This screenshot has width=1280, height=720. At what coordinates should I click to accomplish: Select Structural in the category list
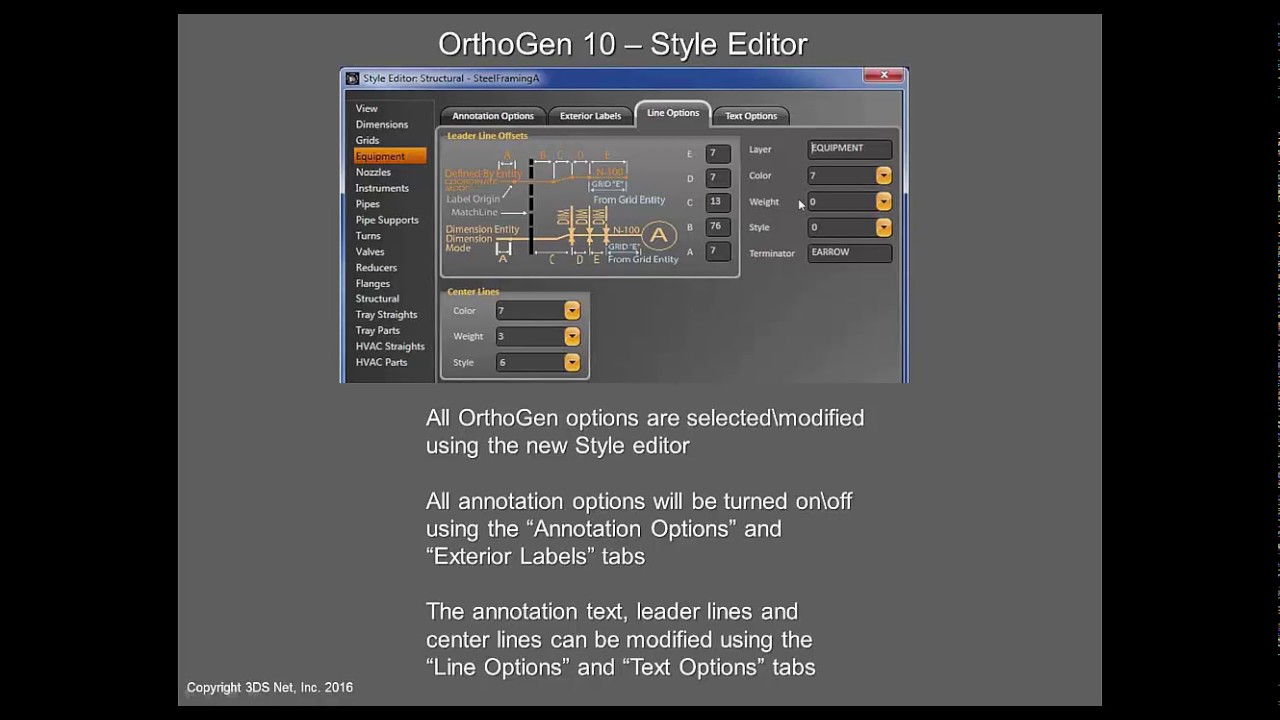[x=377, y=299]
